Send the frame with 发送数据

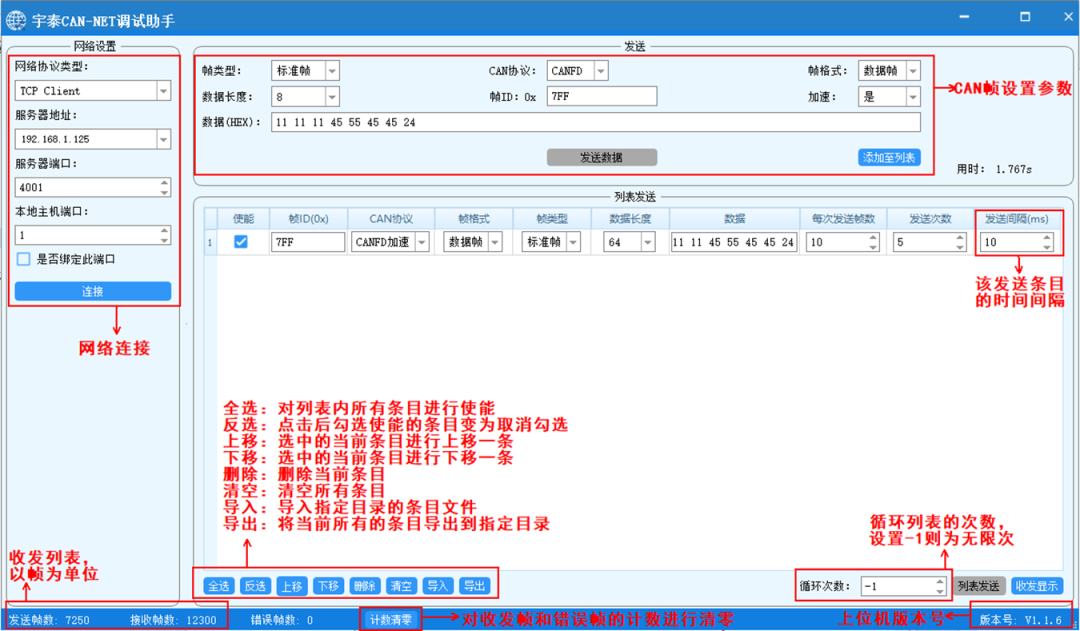click(x=601, y=157)
